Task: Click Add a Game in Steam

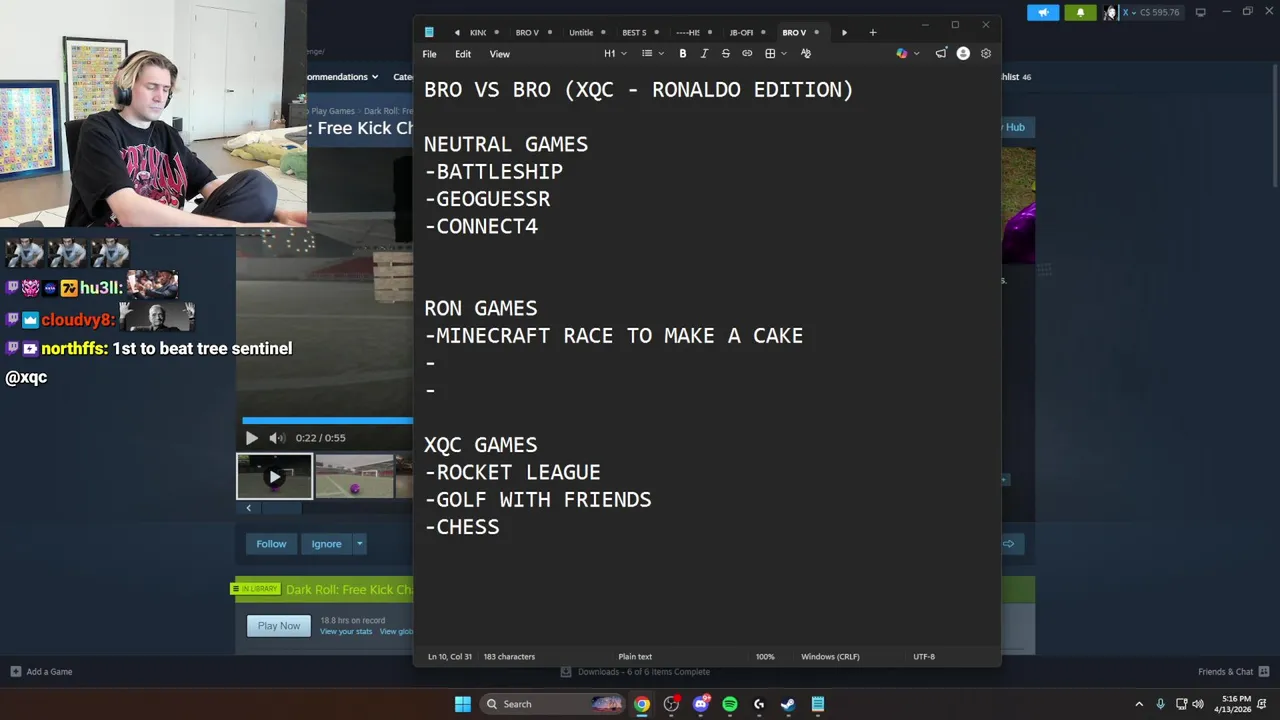Action: click(41, 672)
